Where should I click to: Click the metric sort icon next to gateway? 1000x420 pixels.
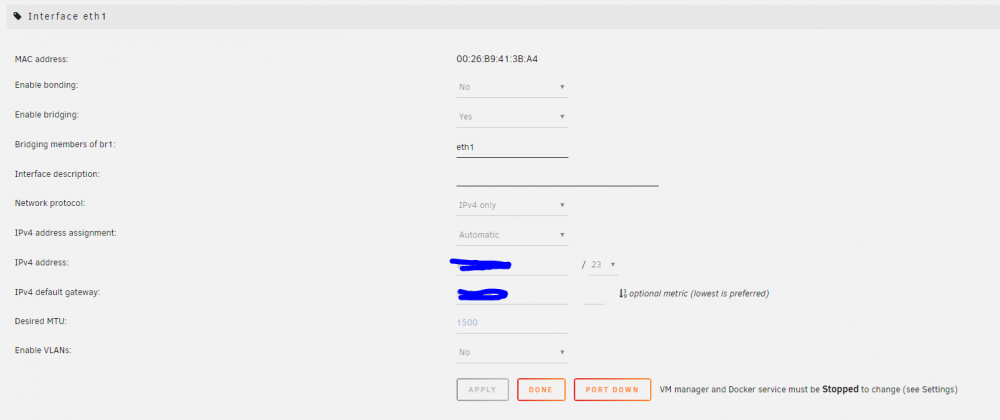coord(623,294)
